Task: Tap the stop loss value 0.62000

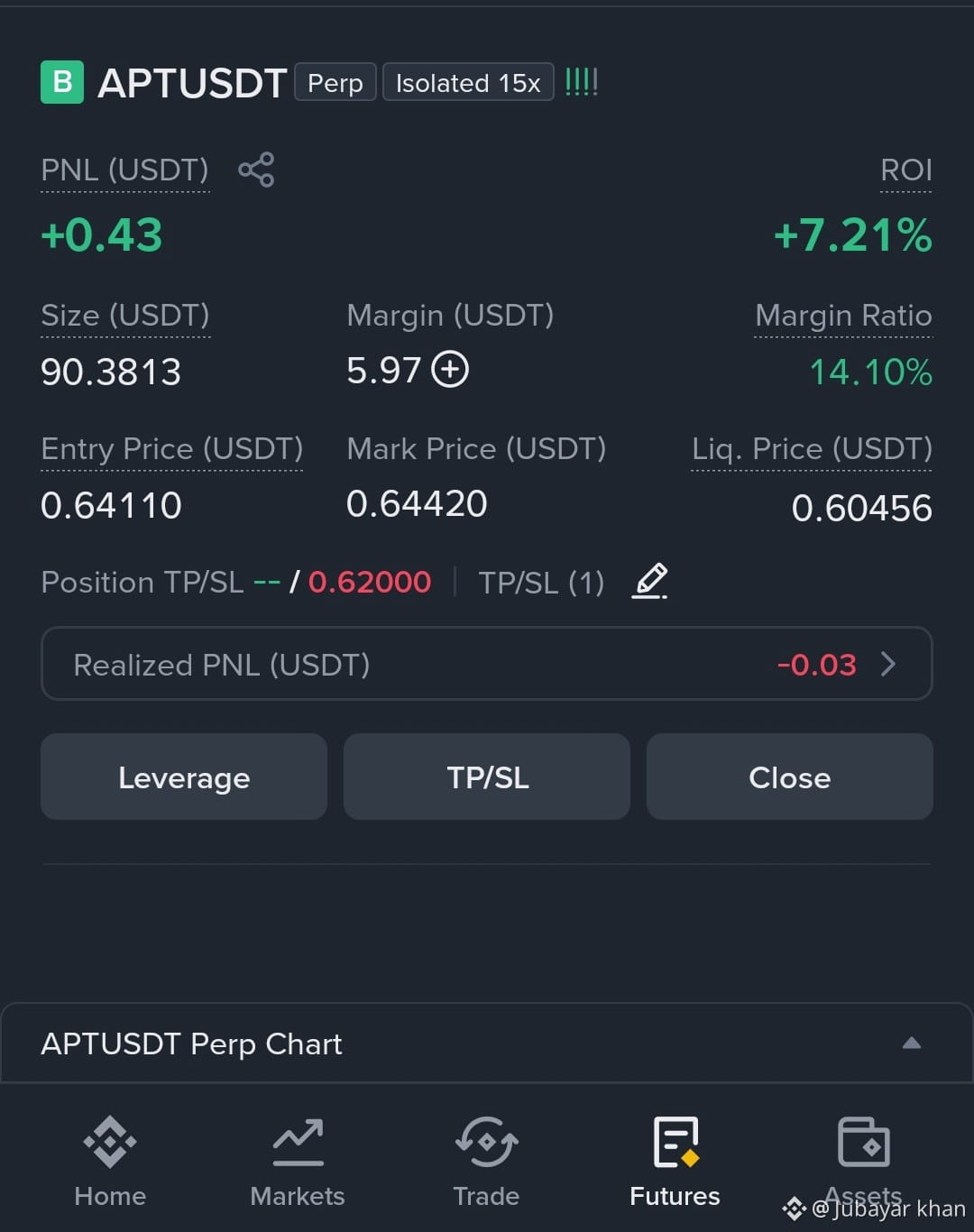Action: (x=370, y=582)
